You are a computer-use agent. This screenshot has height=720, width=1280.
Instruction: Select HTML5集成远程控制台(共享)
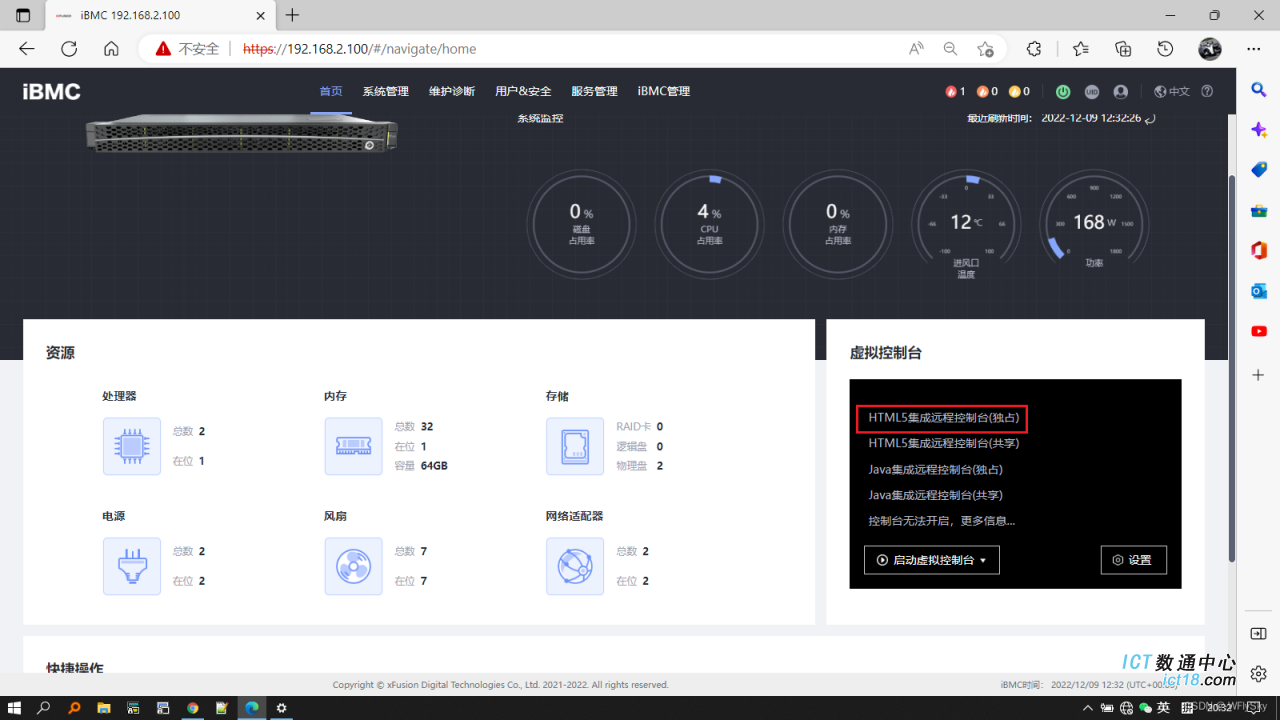pyautogui.click(x=944, y=443)
